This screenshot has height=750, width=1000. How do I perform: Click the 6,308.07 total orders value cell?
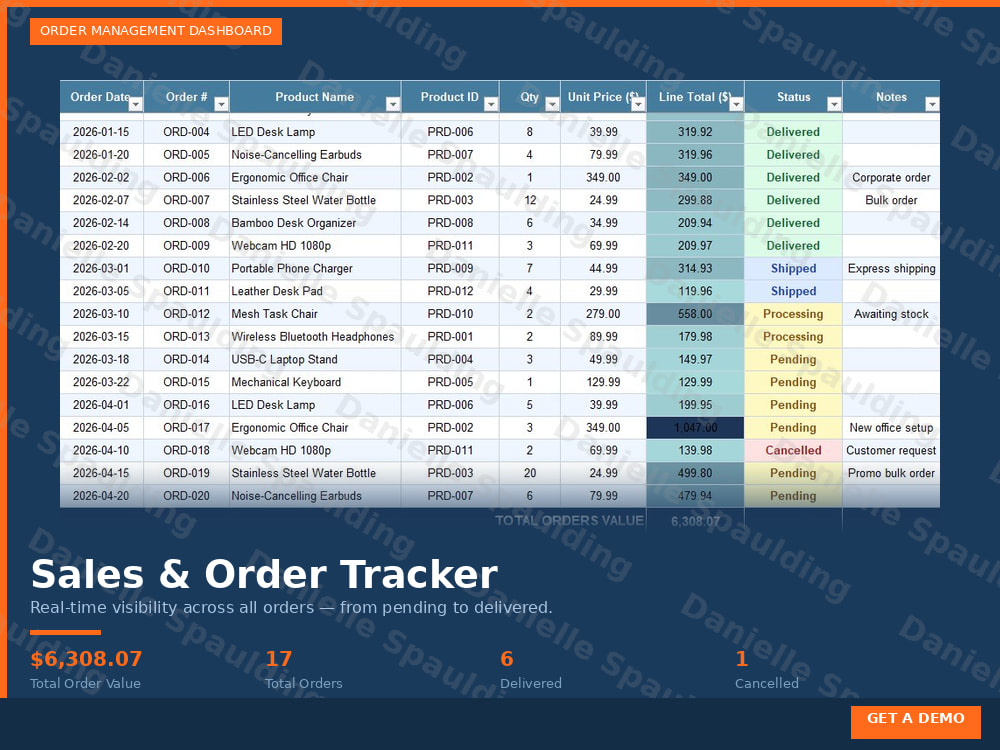[695, 521]
